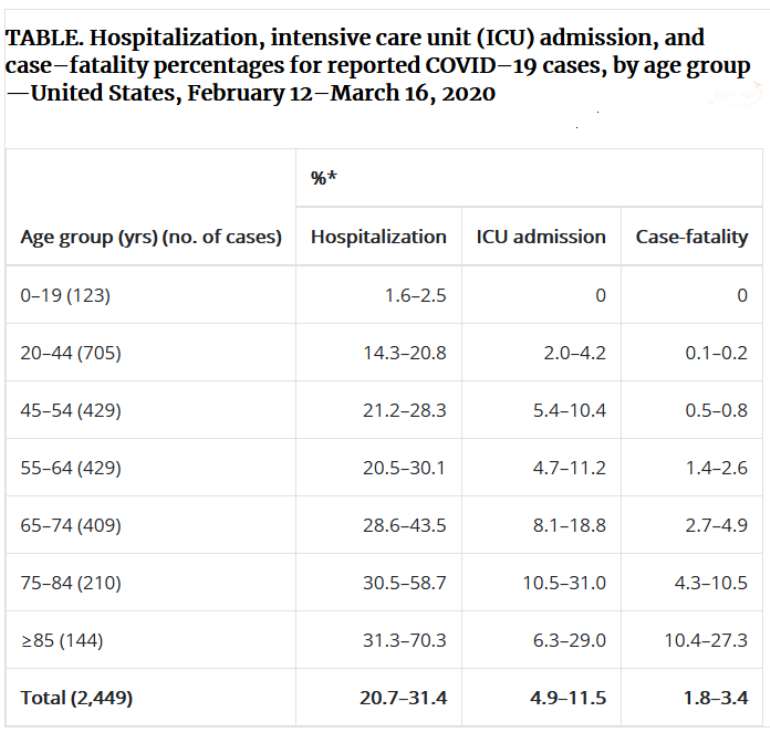The width and height of the screenshot is (770, 732).
Task: Click the Hospitalization column header
Action: click(378, 237)
